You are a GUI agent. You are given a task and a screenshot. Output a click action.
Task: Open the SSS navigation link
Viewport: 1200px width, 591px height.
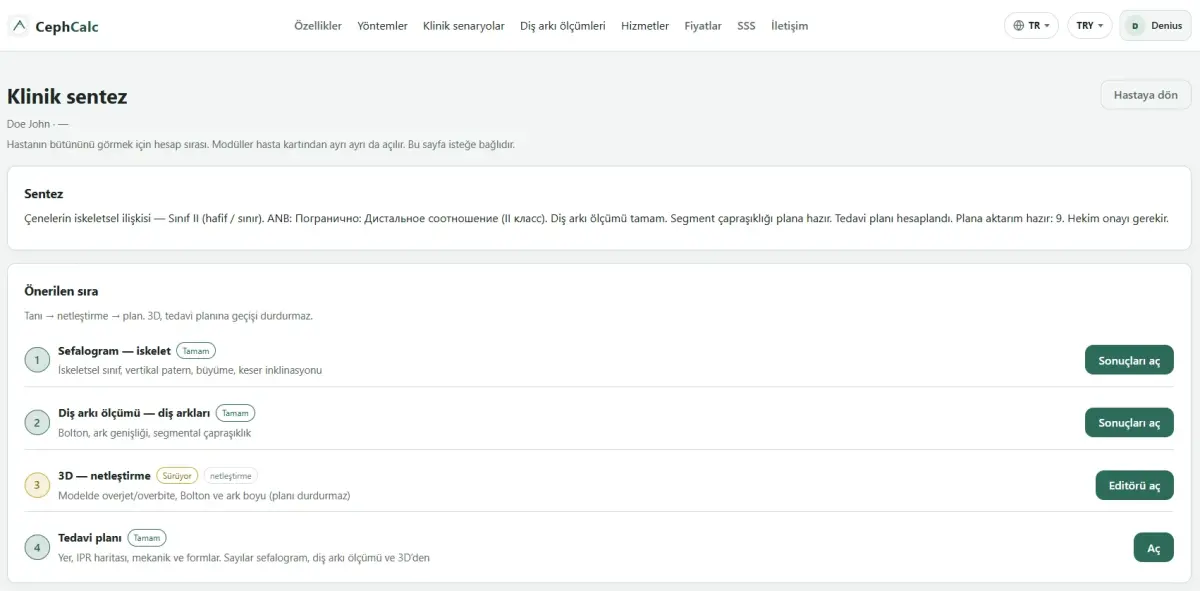point(746,26)
